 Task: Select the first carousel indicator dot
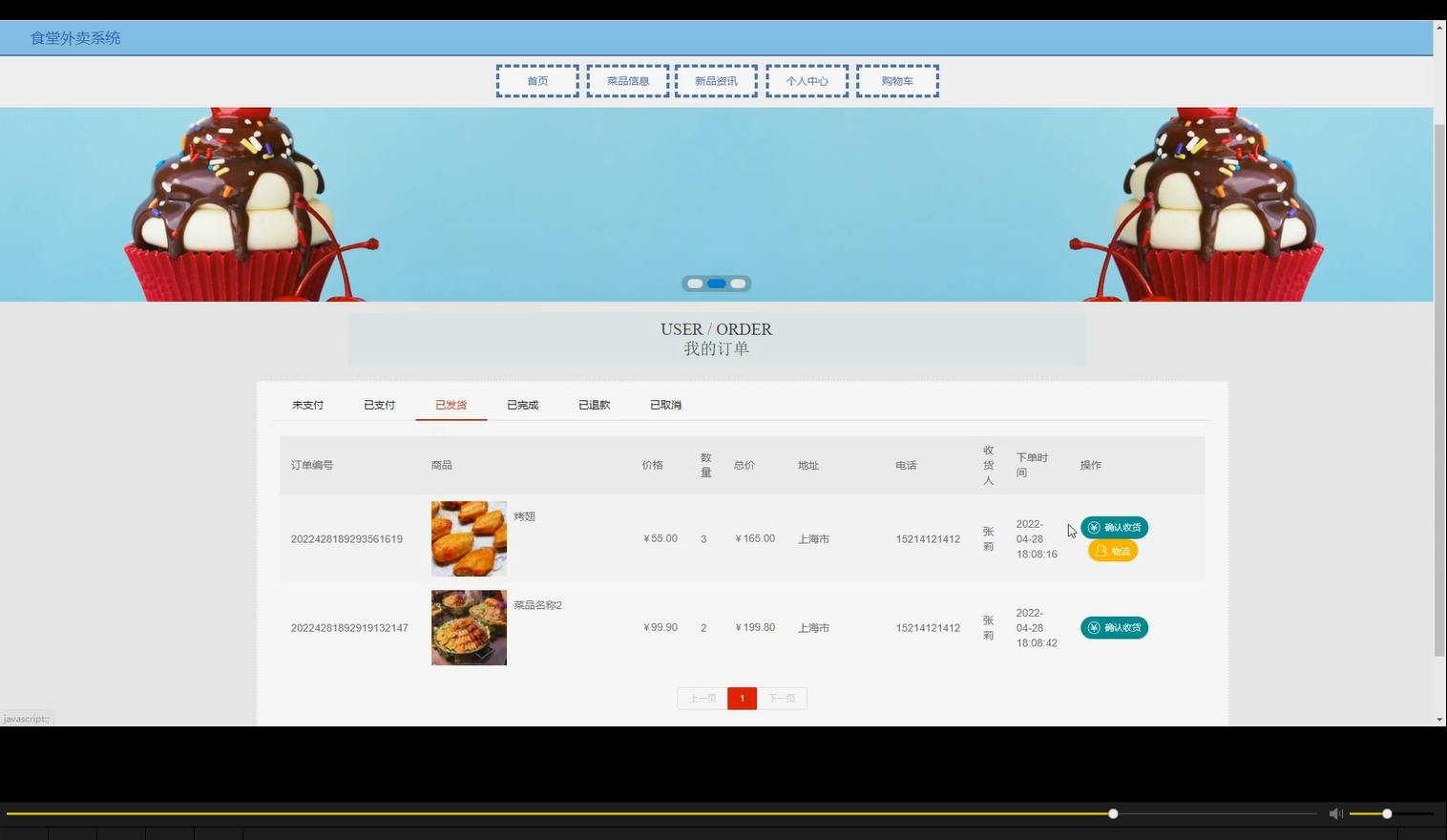[695, 283]
